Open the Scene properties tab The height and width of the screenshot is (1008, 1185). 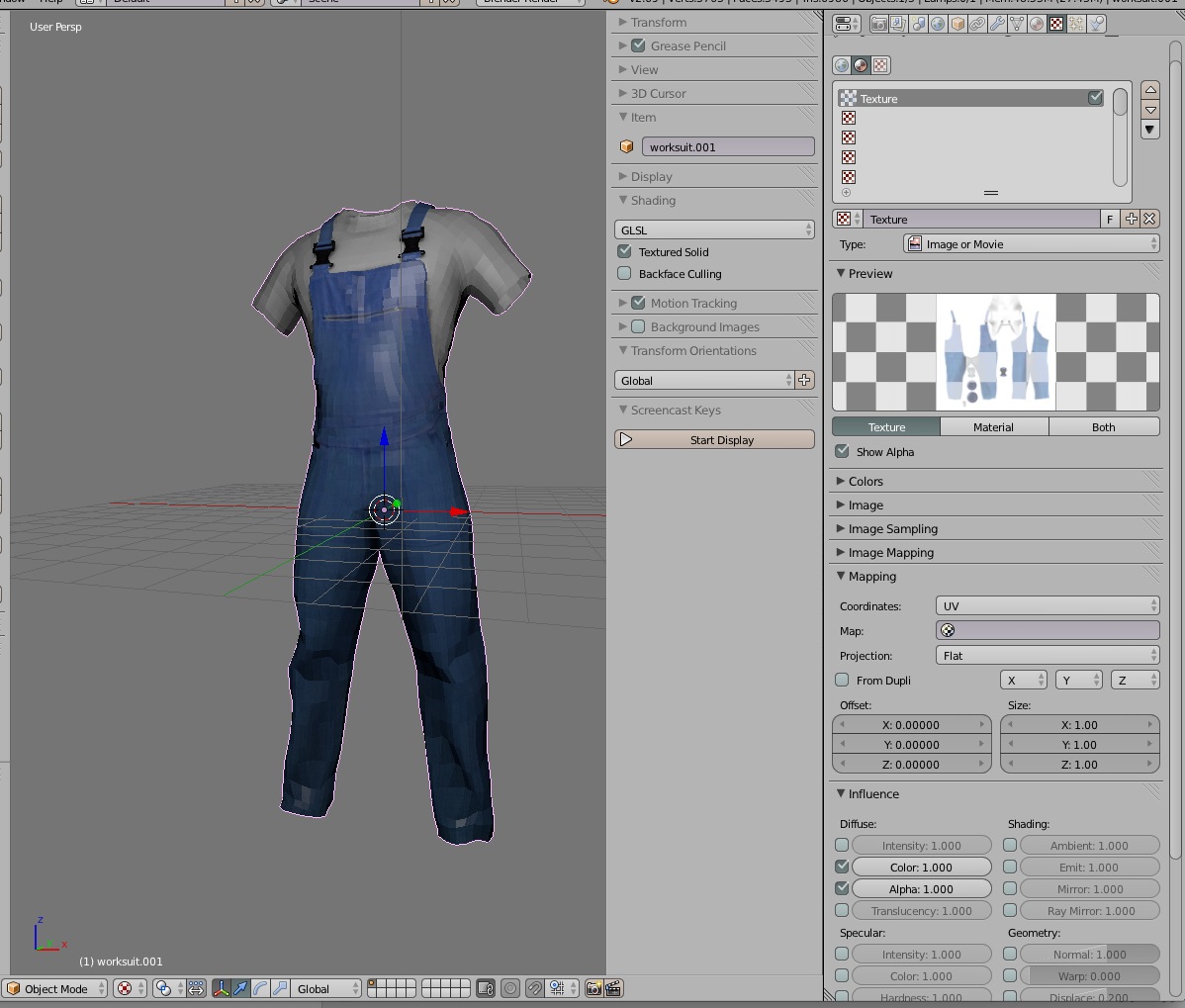918,24
